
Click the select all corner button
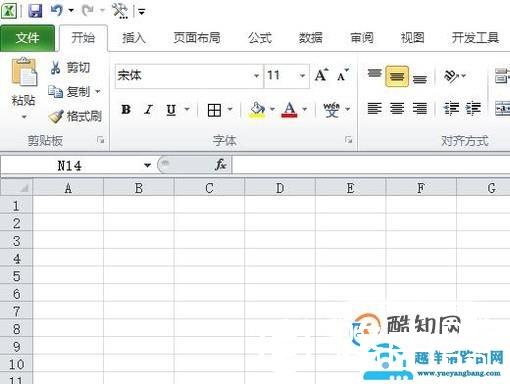pyautogui.click(x=17, y=188)
